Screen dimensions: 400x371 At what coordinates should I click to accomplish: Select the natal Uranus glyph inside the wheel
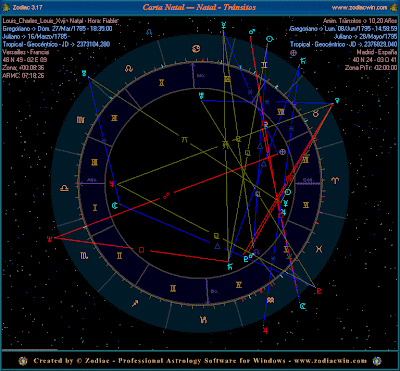tap(201, 95)
